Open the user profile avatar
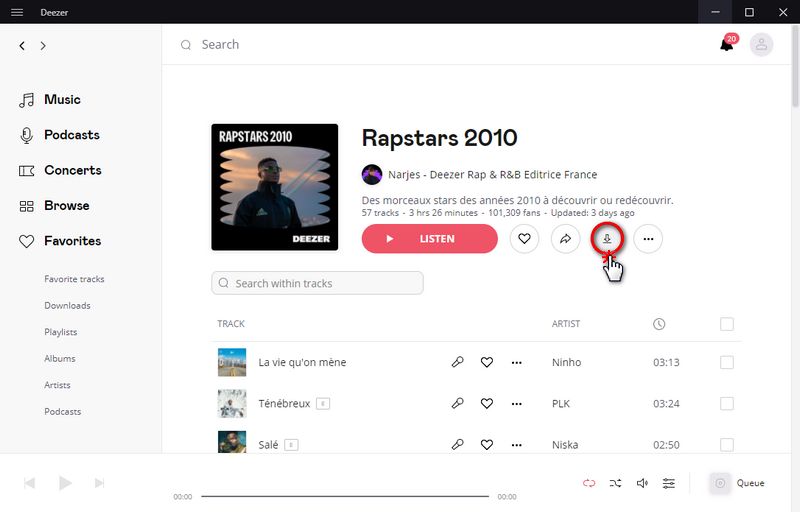 (x=761, y=45)
